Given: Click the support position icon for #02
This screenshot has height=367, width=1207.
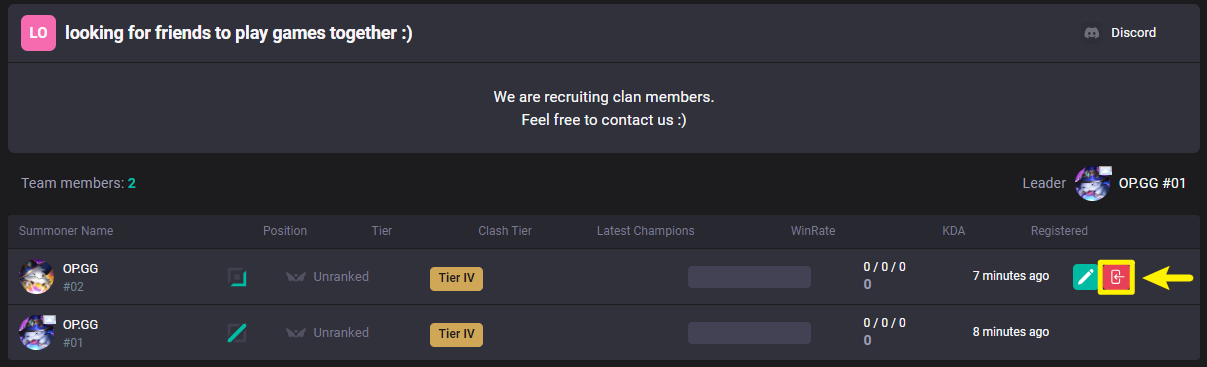Looking at the screenshot, I should (x=237, y=277).
